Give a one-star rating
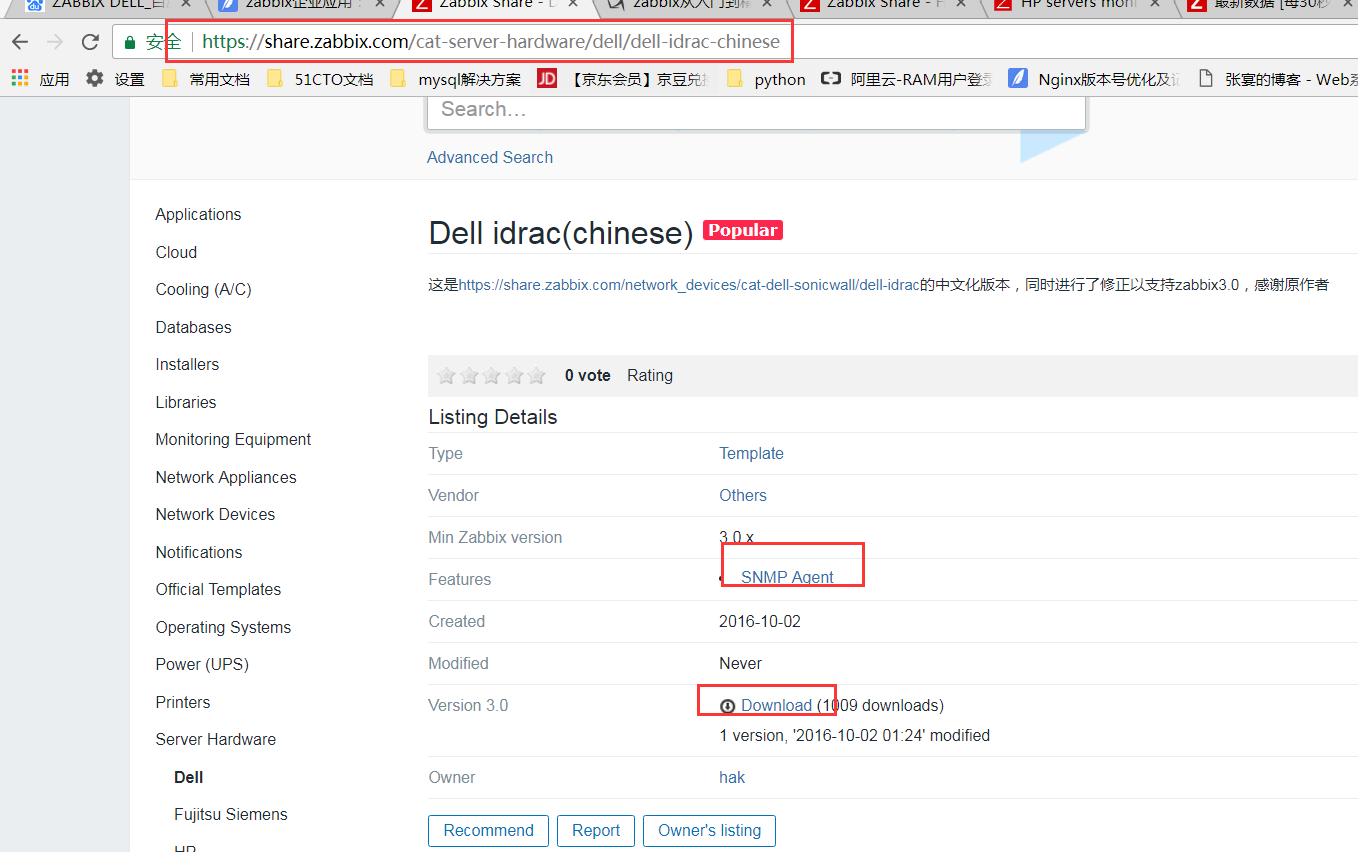The width and height of the screenshot is (1358, 852). coord(446,376)
